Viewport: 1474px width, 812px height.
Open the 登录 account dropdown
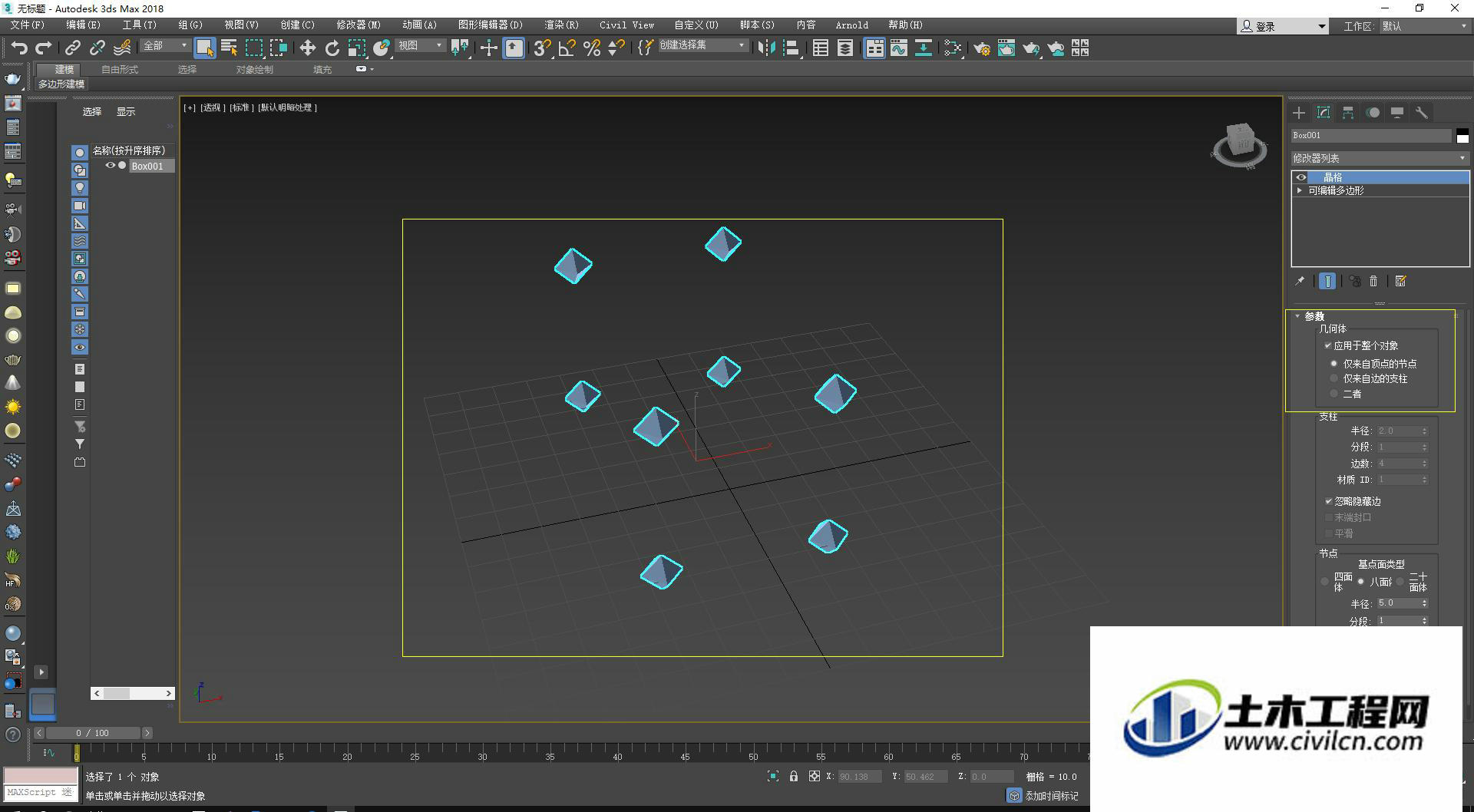pyautogui.click(x=1282, y=26)
